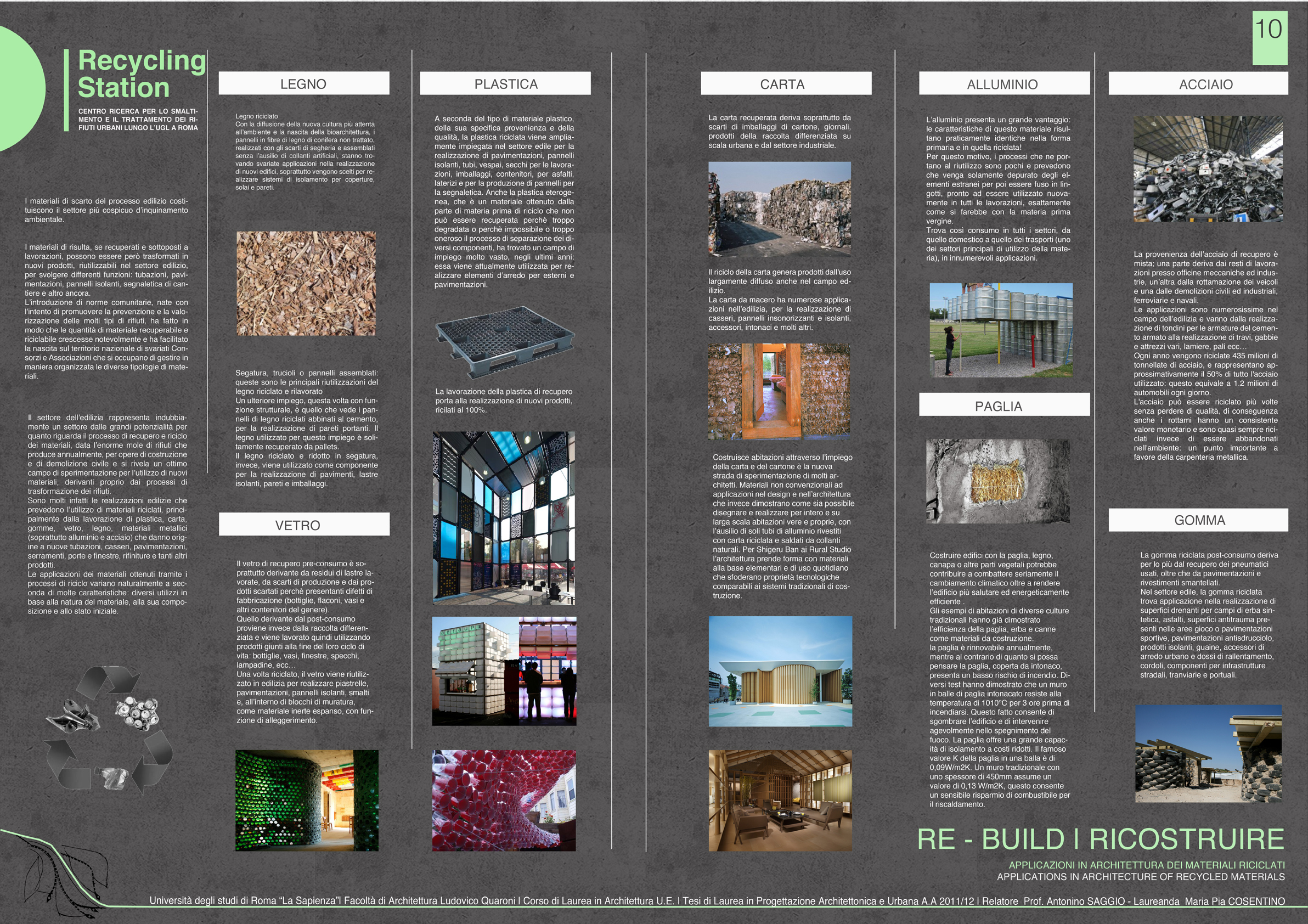1308x924 pixels.
Task: Open the steel scrap pile photo
Action: point(1208,169)
